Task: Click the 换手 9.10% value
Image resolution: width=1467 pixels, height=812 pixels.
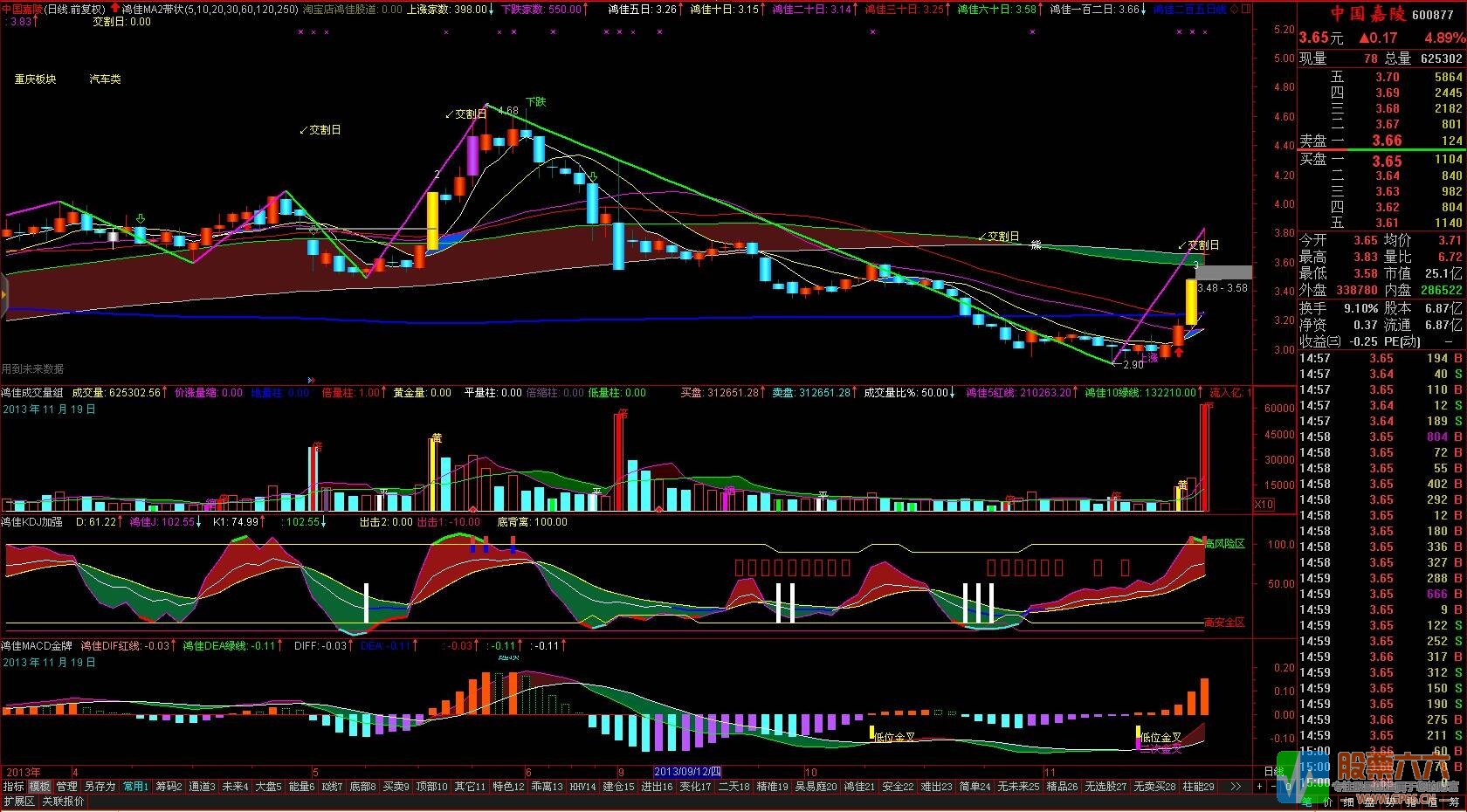Action: click(x=1361, y=308)
